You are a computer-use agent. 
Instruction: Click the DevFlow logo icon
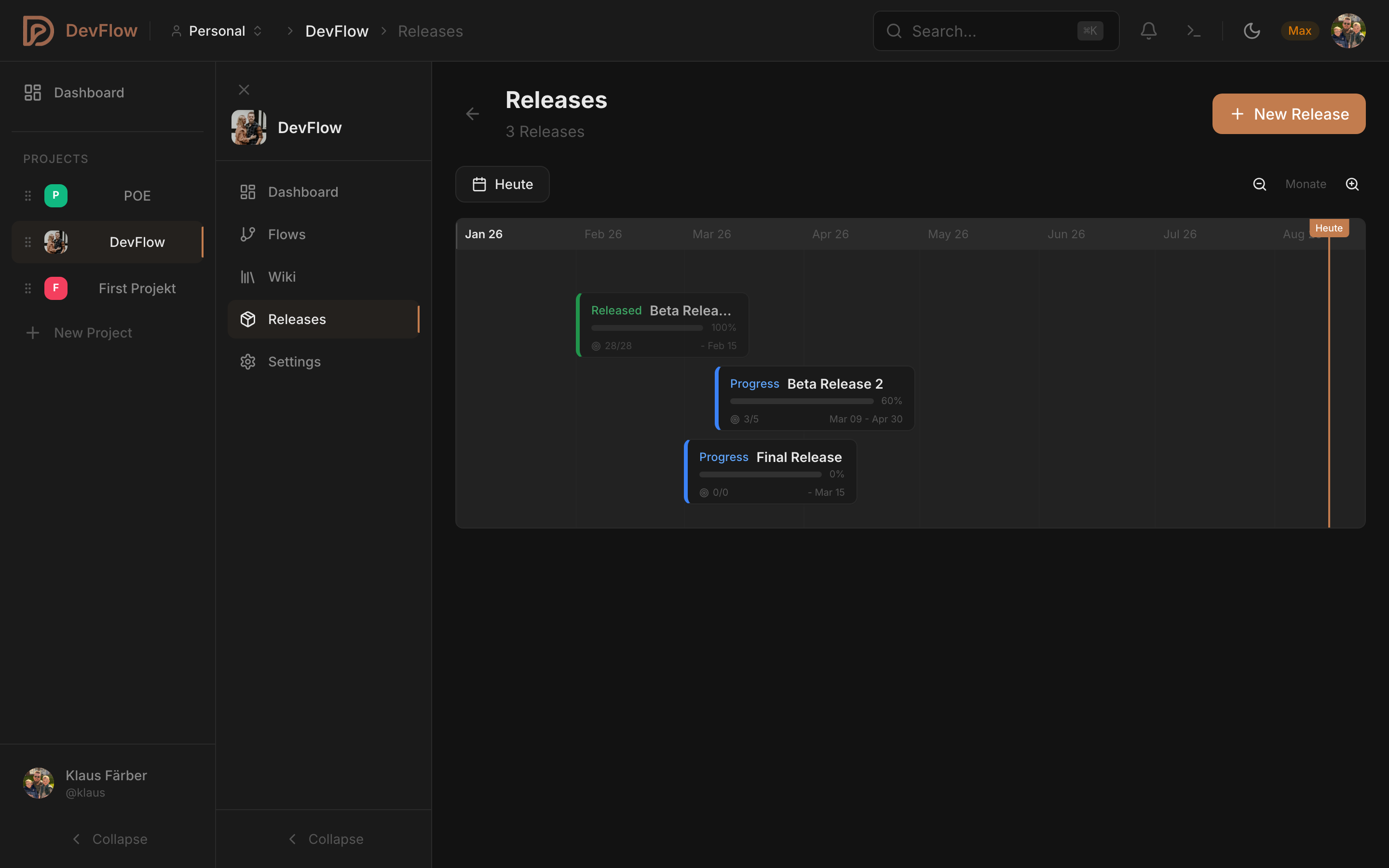pos(39,31)
